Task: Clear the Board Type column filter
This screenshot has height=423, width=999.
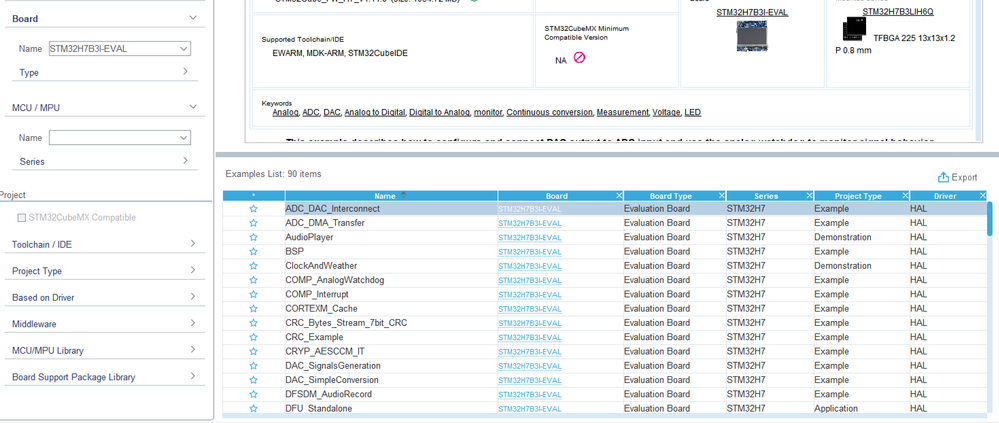Action: coord(721,196)
